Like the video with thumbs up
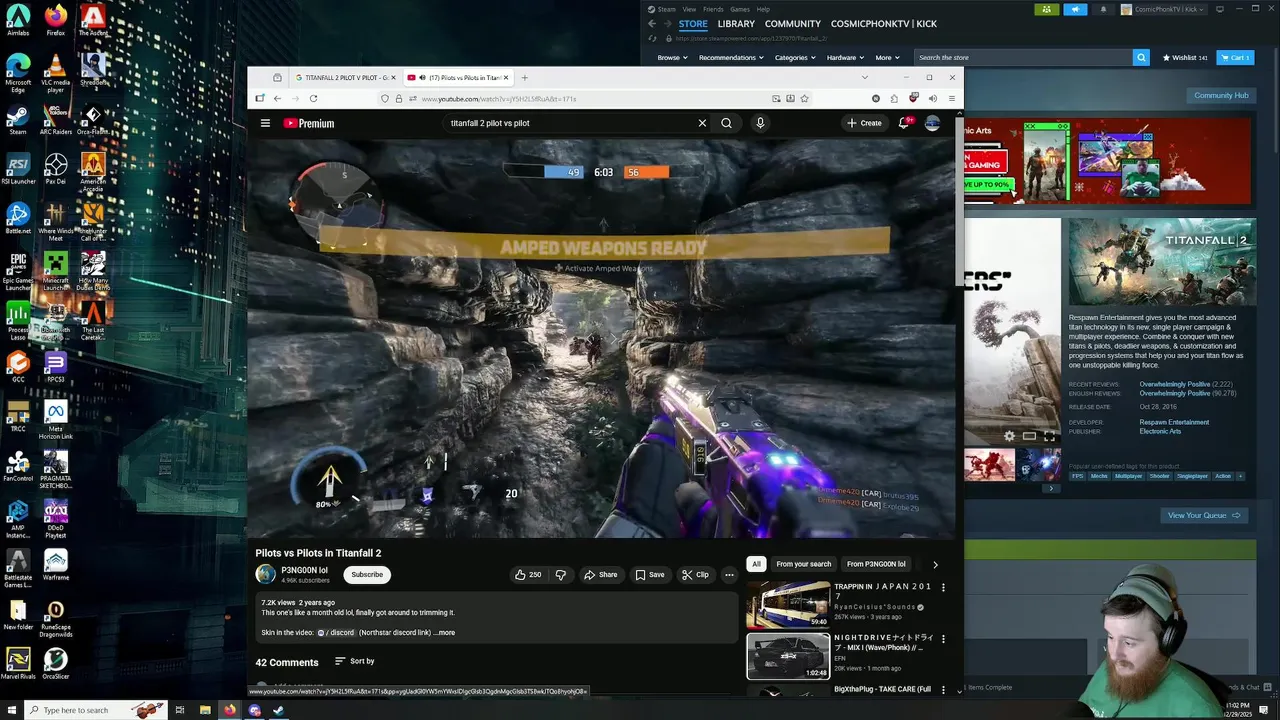This screenshot has height=720, width=1280. click(527, 574)
